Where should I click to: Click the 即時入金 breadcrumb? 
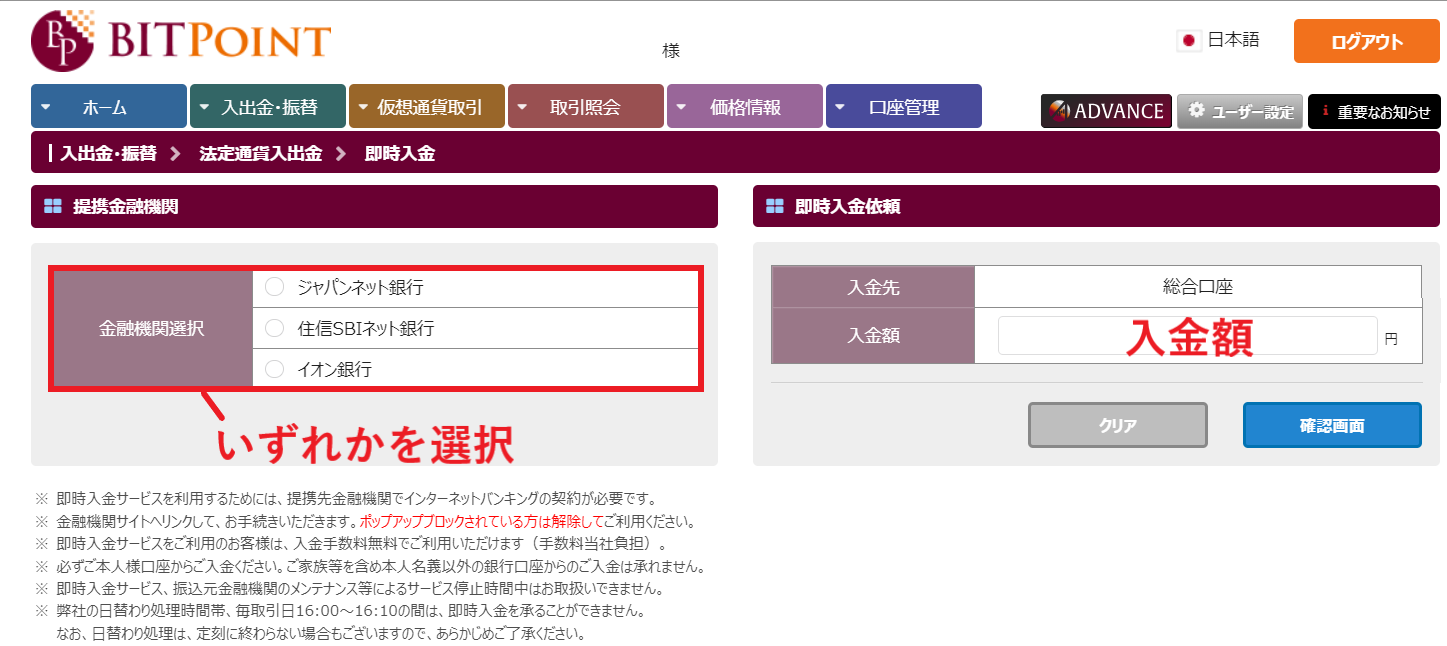(400, 154)
